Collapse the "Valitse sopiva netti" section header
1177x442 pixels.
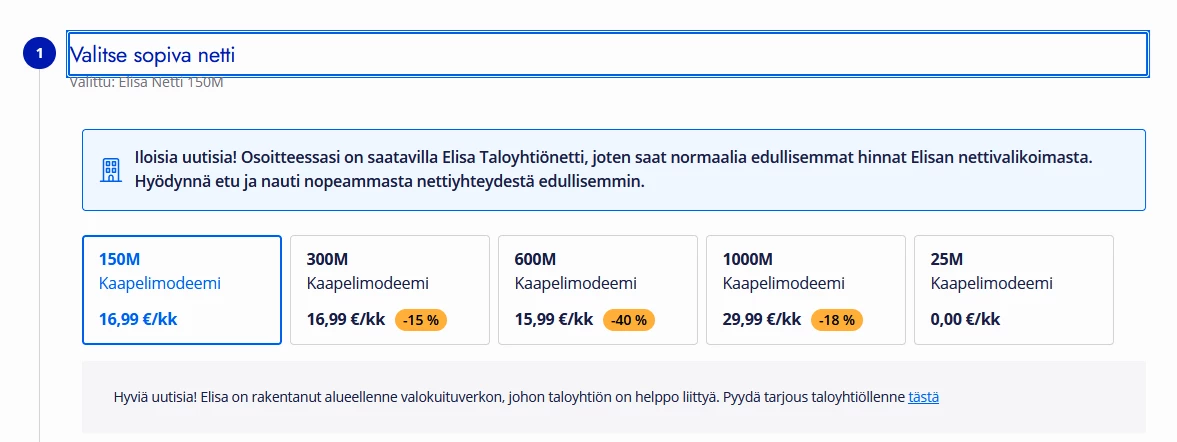(606, 54)
